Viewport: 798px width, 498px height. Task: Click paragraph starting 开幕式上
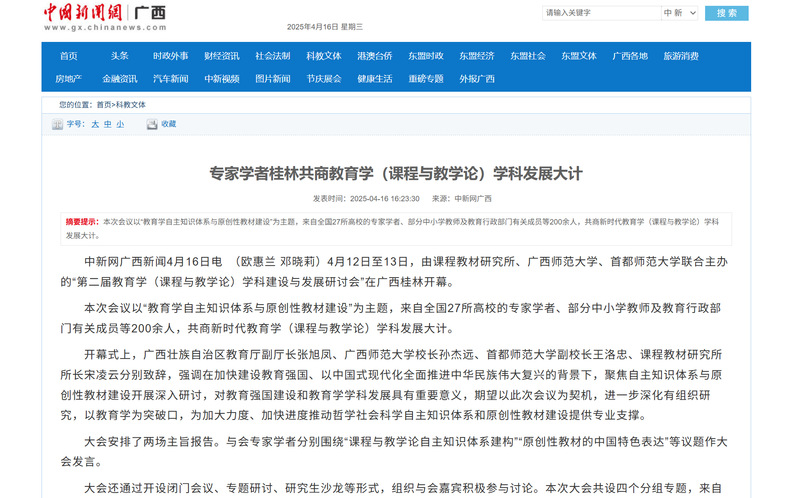click(391, 385)
